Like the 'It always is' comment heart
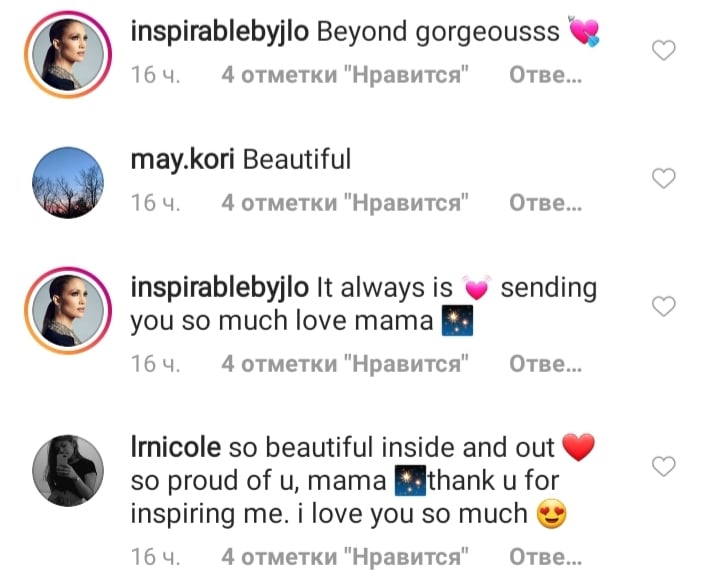The height and width of the screenshot is (580, 714). (663, 306)
